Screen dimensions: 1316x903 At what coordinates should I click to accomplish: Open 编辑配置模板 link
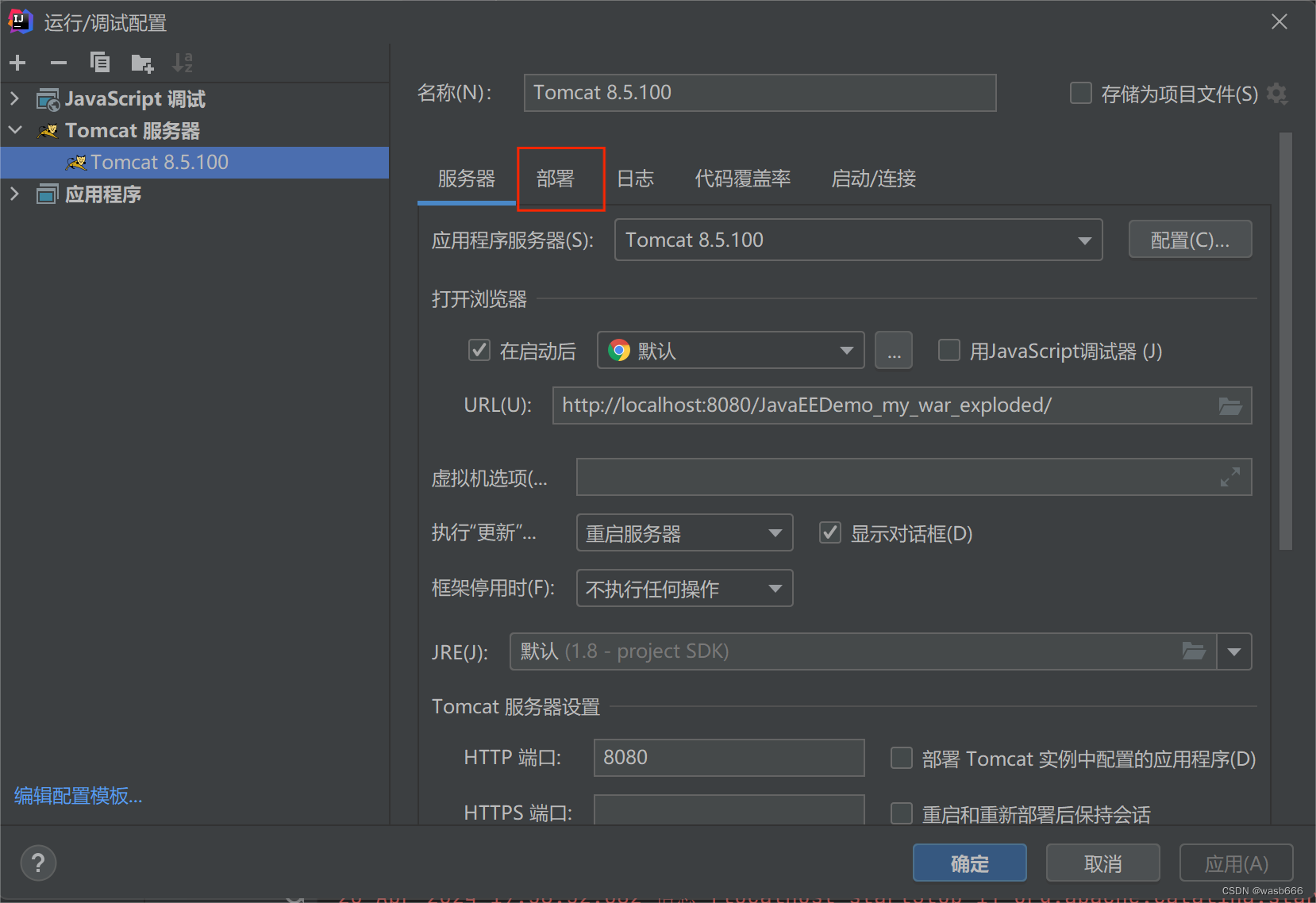77,796
